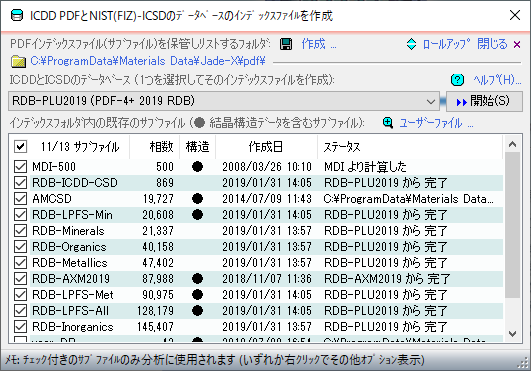Toggle the header select-all subfiles checkbox

(20, 147)
